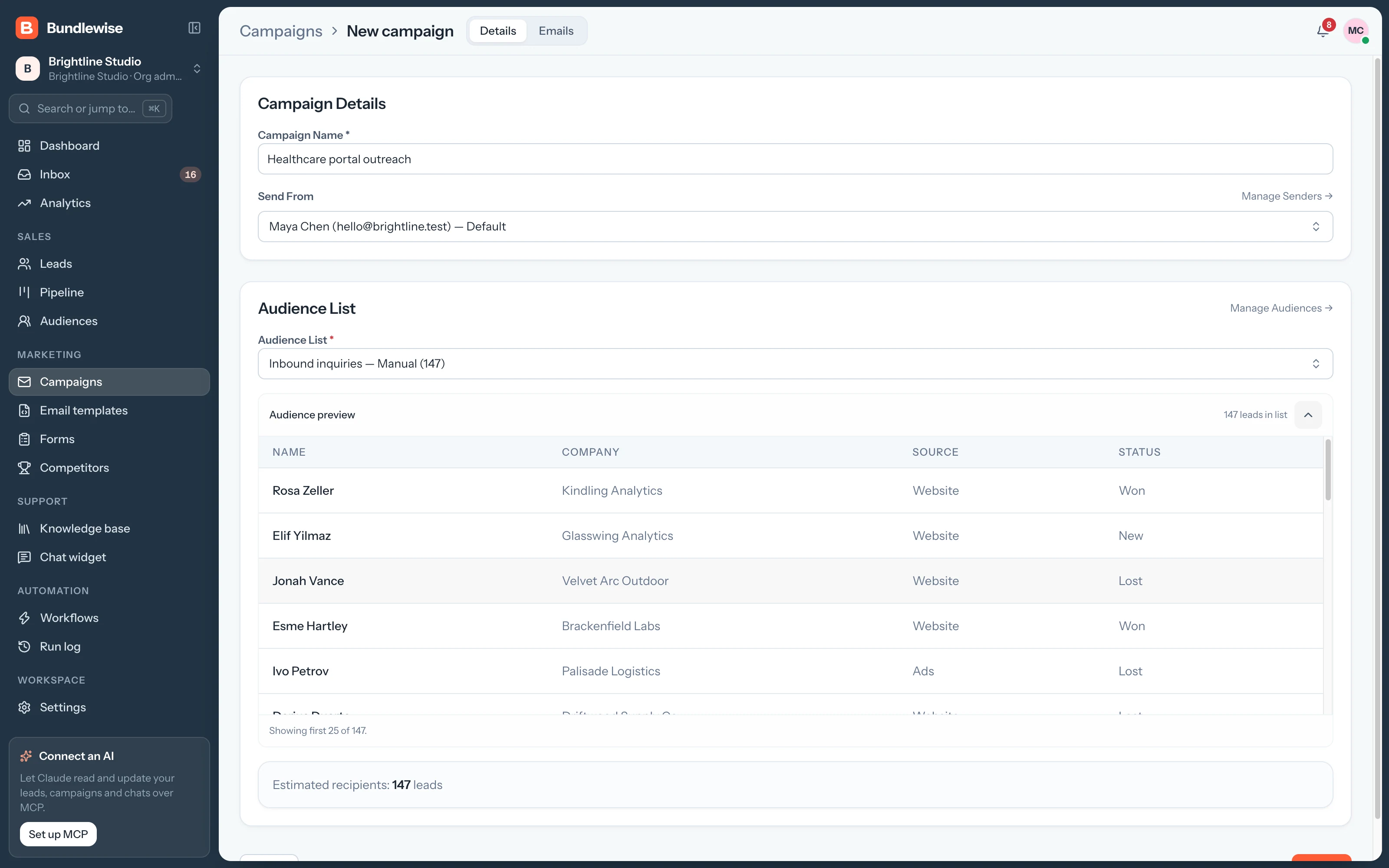Screen dimensions: 1389x868
Task: Open the MC user avatar menu
Action: [x=1356, y=31]
